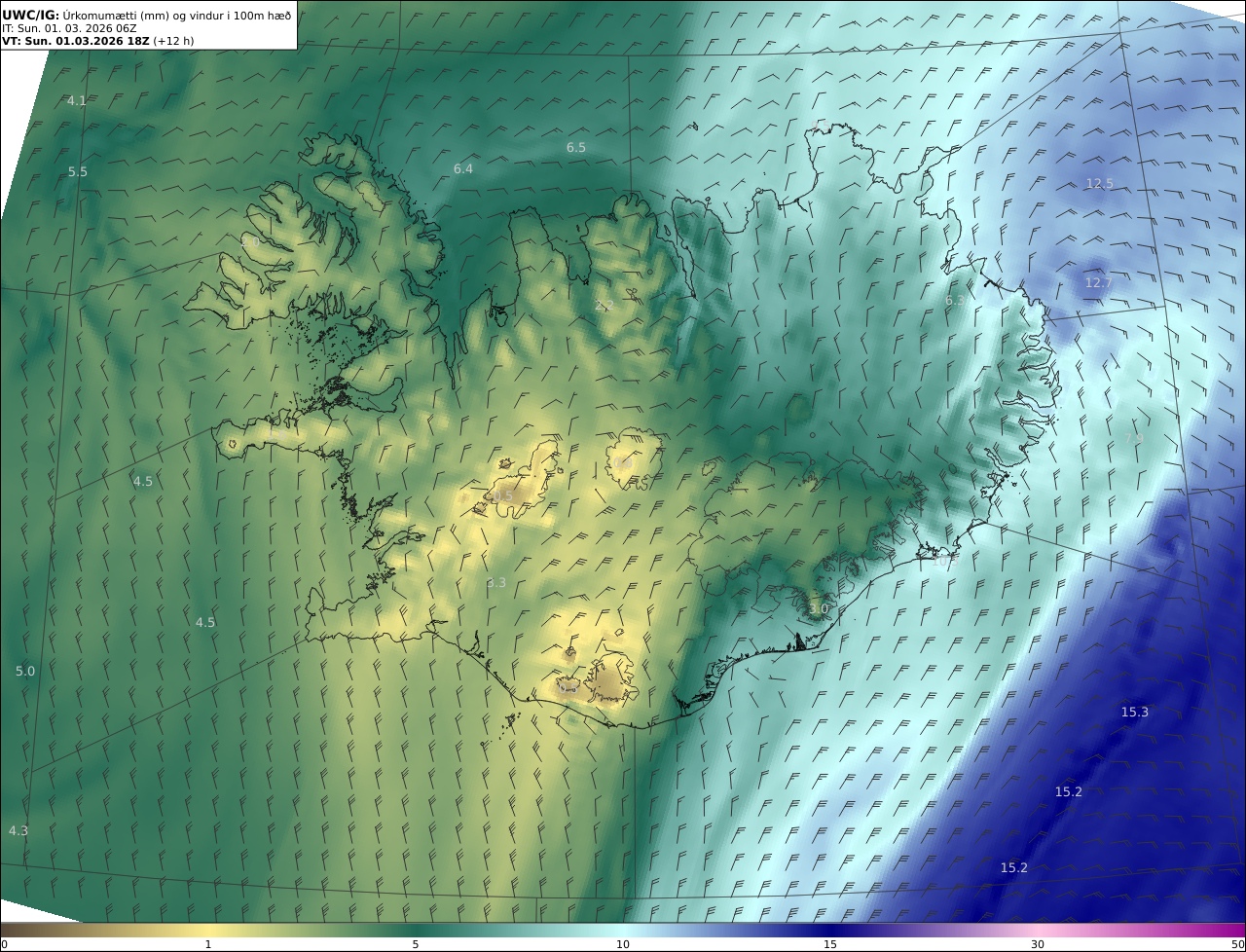Click the map value 0.5 on the glacier
This screenshot has width=1246, height=952.
tap(502, 496)
